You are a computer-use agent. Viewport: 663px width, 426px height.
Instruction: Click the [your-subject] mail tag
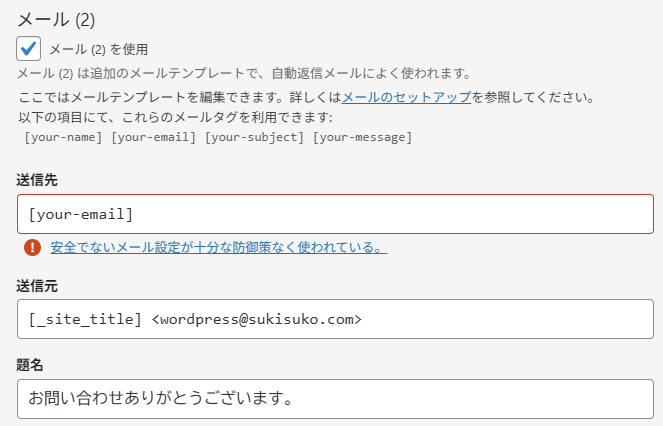(x=254, y=136)
